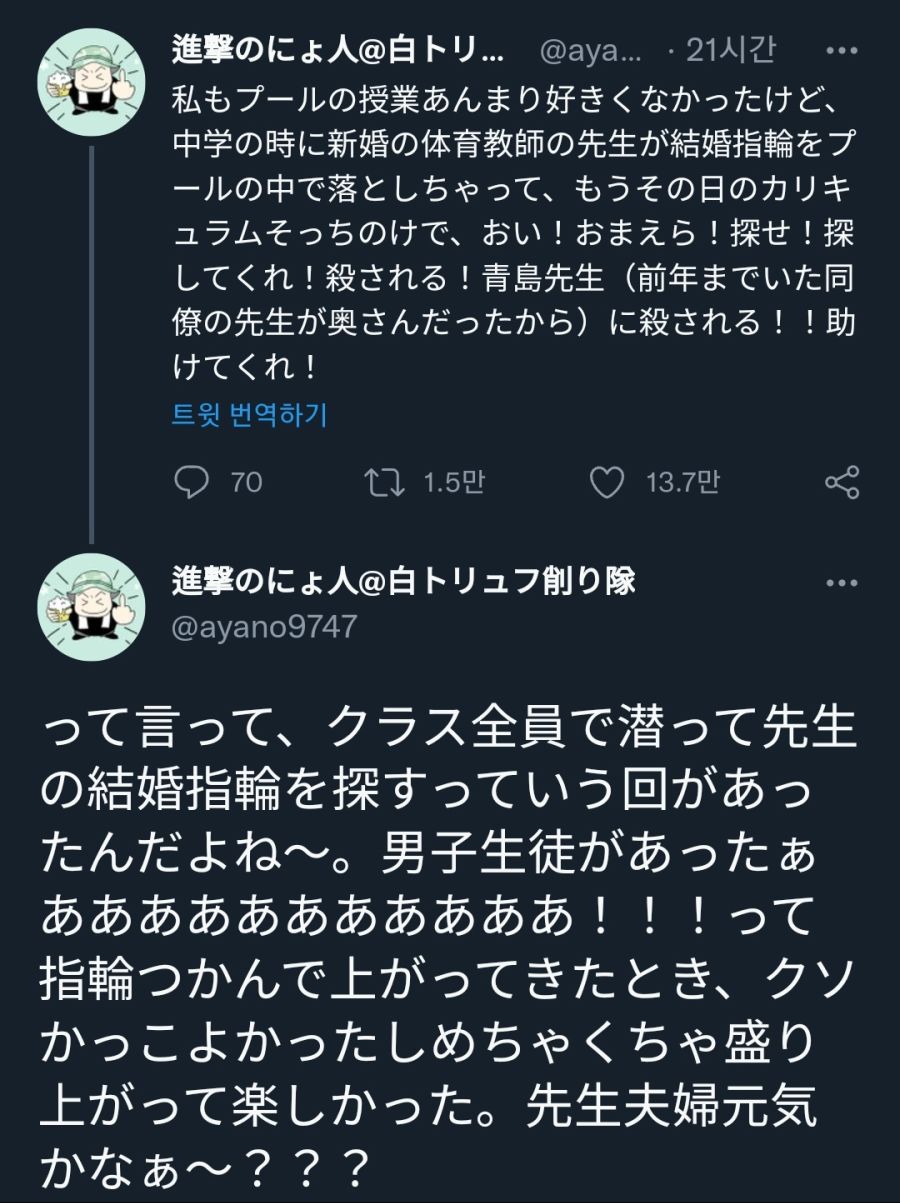Tap the 70 reply count
The height and width of the screenshot is (1203, 900).
tap(246, 483)
